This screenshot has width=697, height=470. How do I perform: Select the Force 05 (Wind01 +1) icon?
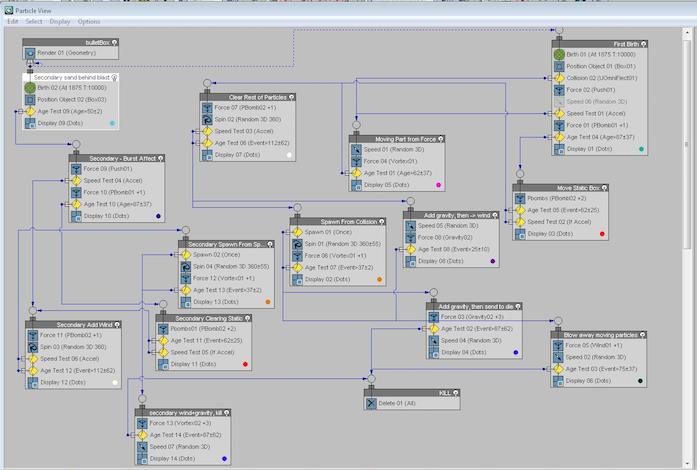(558, 345)
